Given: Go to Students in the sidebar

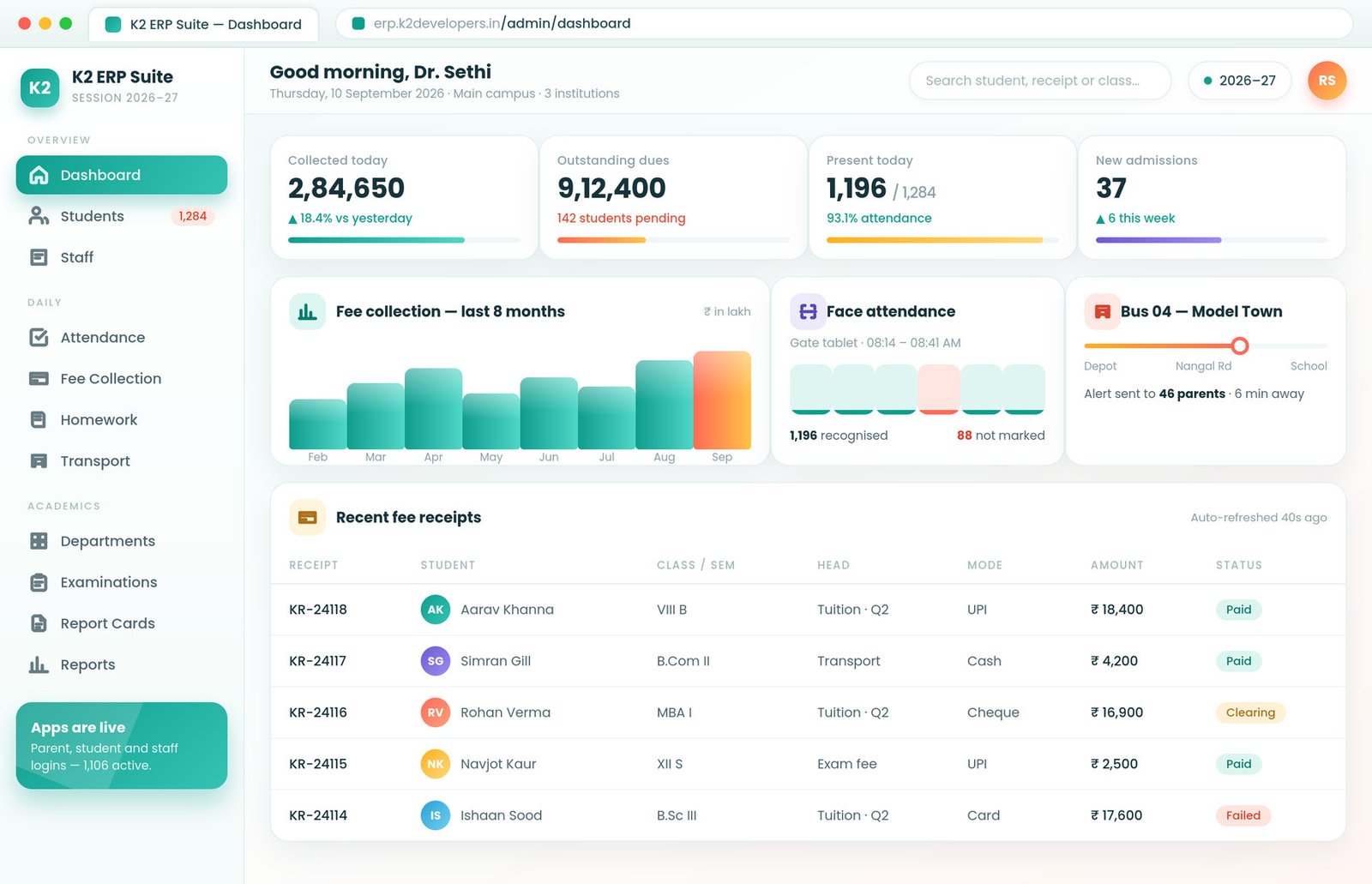Looking at the screenshot, I should (122, 216).
